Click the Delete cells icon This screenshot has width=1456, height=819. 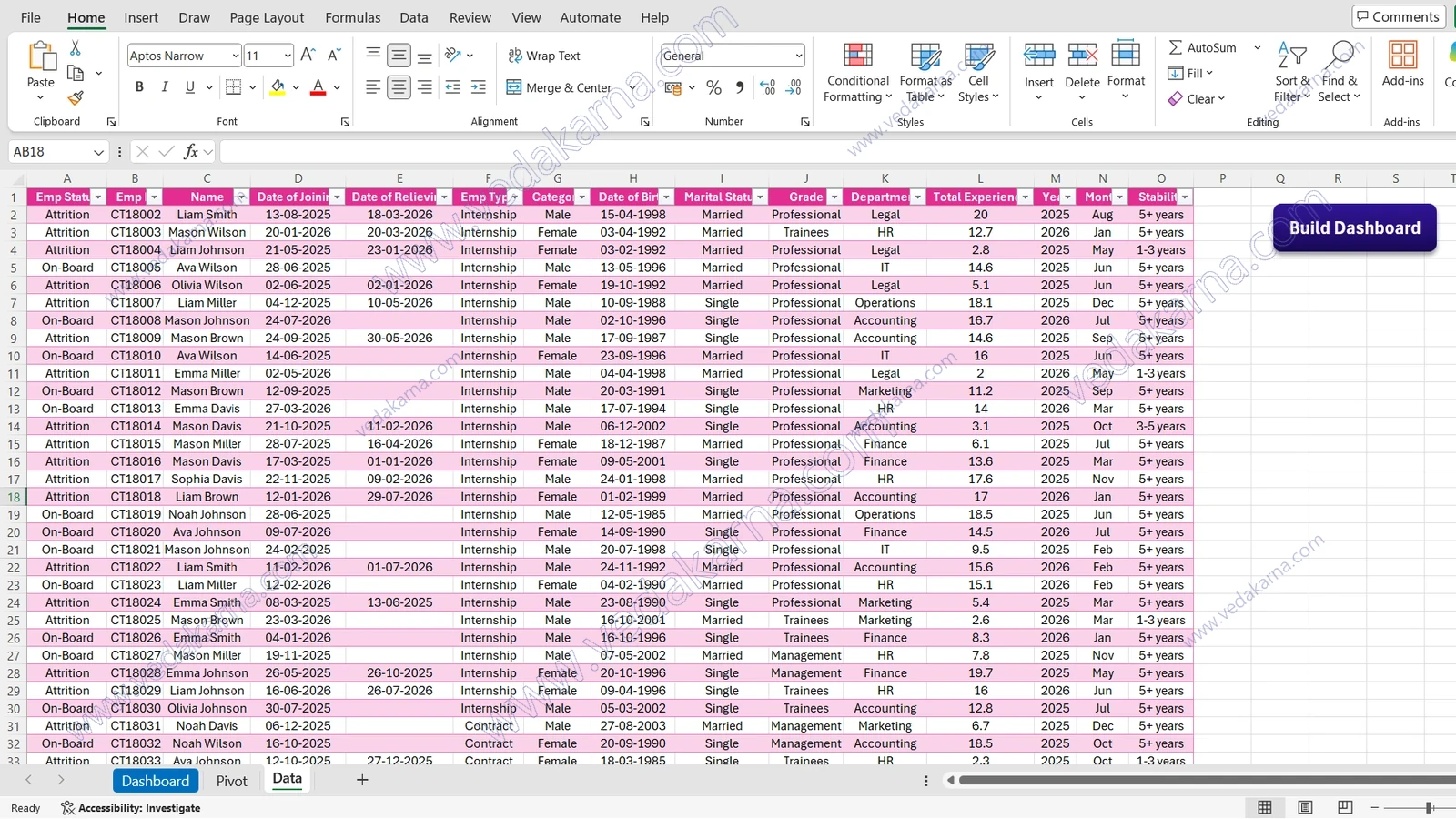[1082, 56]
